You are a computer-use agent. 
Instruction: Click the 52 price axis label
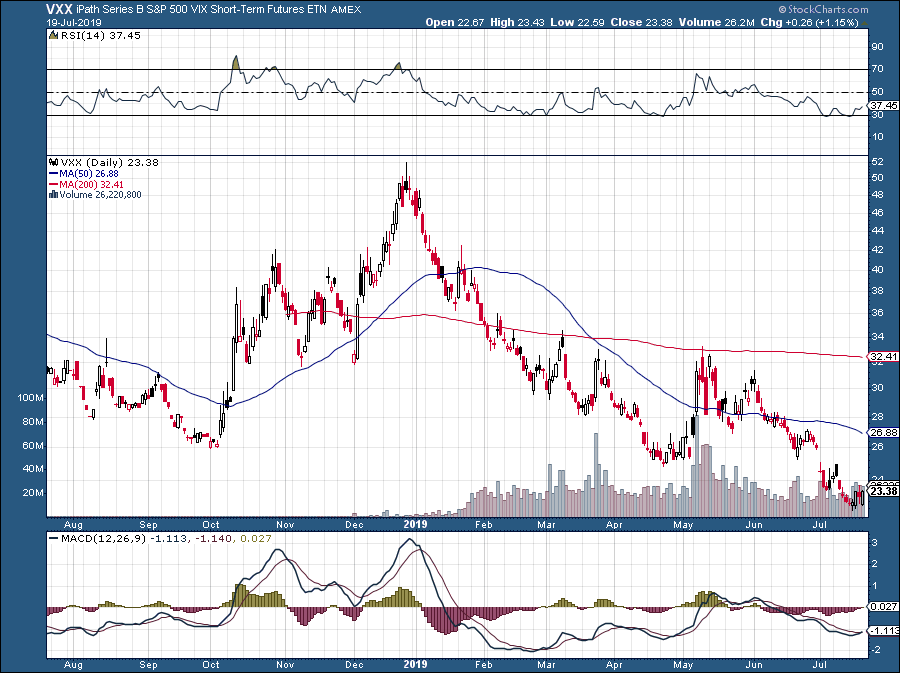tap(878, 162)
